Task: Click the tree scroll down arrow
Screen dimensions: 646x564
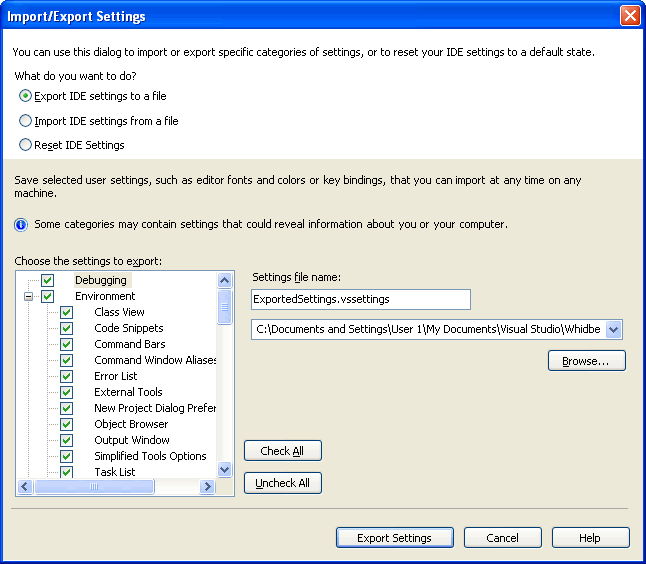Action: [x=225, y=469]
